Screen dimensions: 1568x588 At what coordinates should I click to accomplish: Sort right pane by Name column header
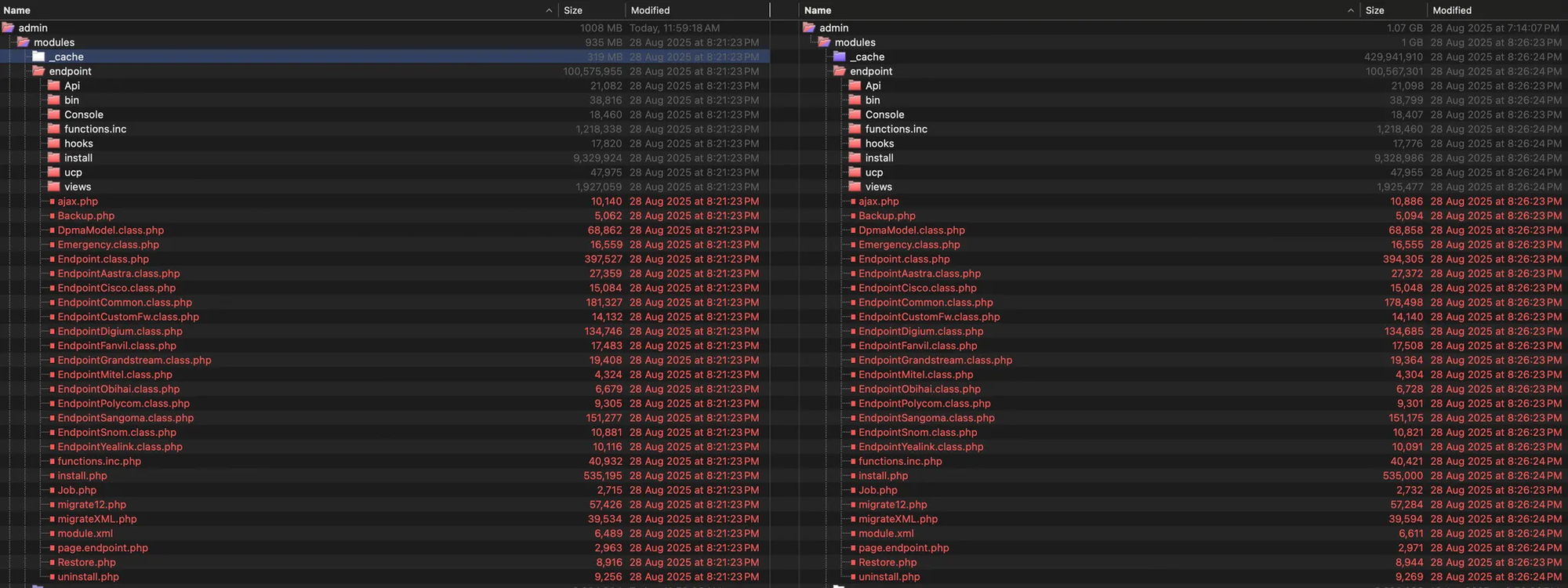(818, 10)
